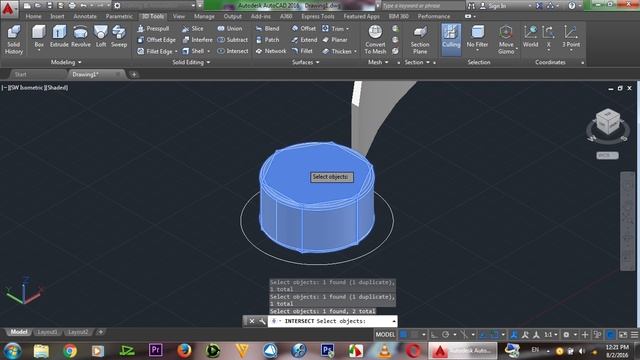
Task: Switch to the Layout1 tab
Action: [47, 332]
